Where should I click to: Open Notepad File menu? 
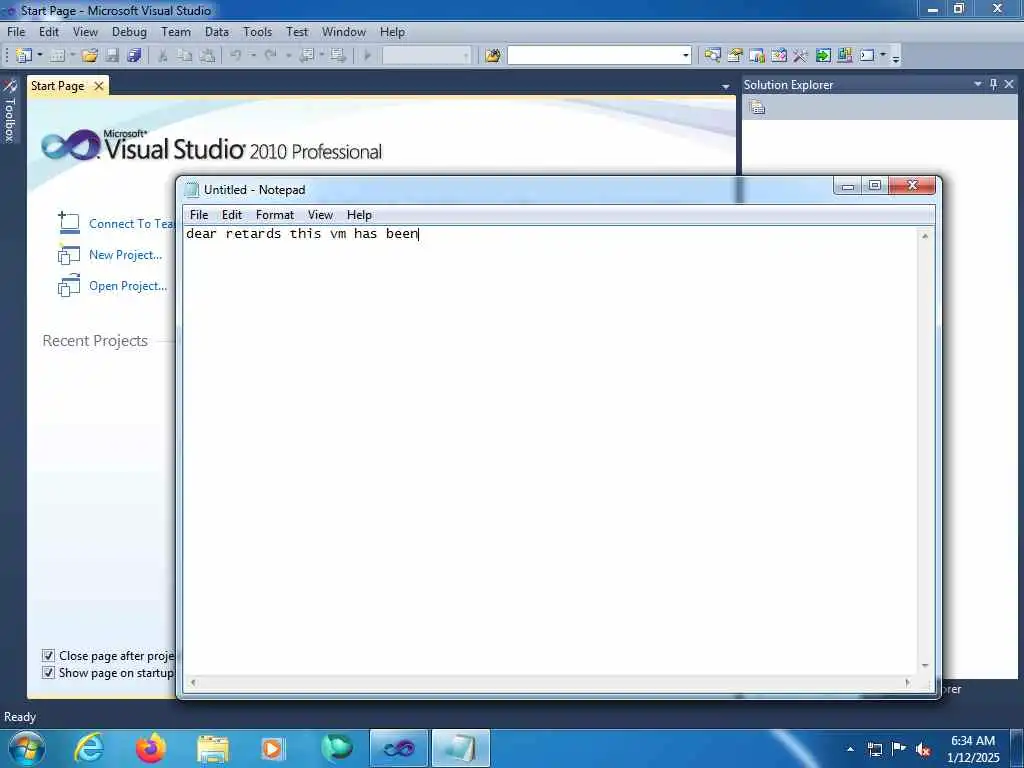pyautogui.click(x=199, y=215)
